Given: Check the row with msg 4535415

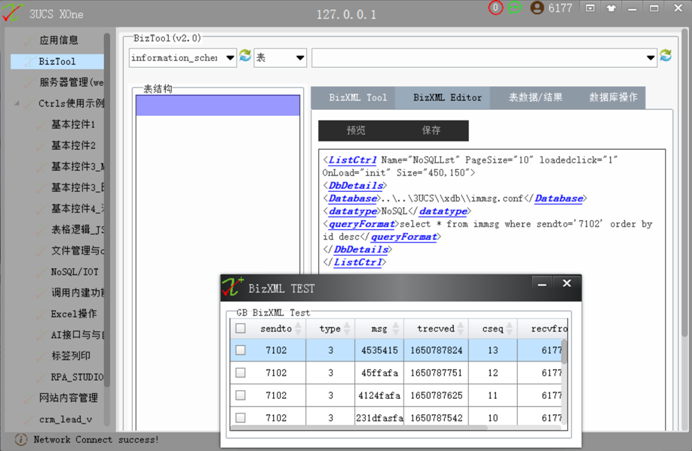Looking at the screenshot, I should [x=241, y=350].
